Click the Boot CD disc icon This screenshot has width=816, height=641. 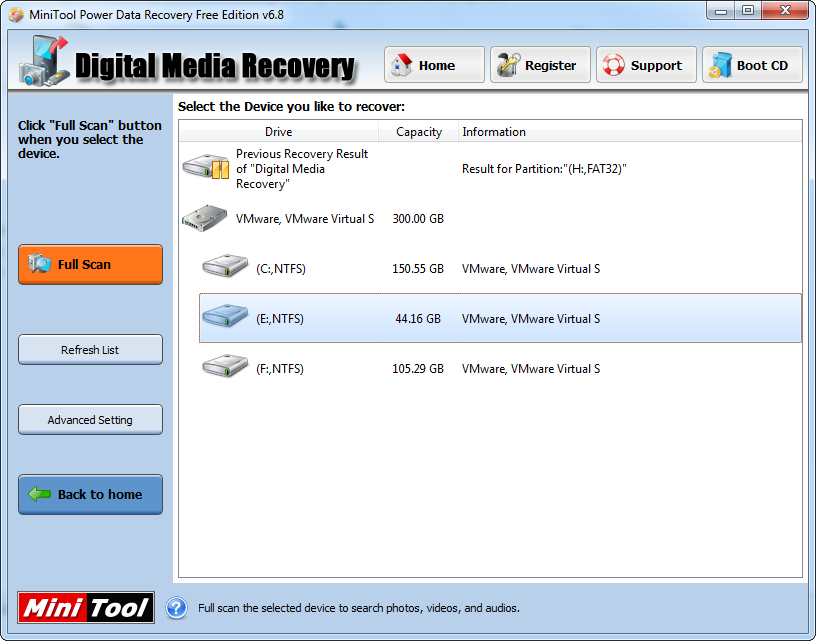point(720,66)
